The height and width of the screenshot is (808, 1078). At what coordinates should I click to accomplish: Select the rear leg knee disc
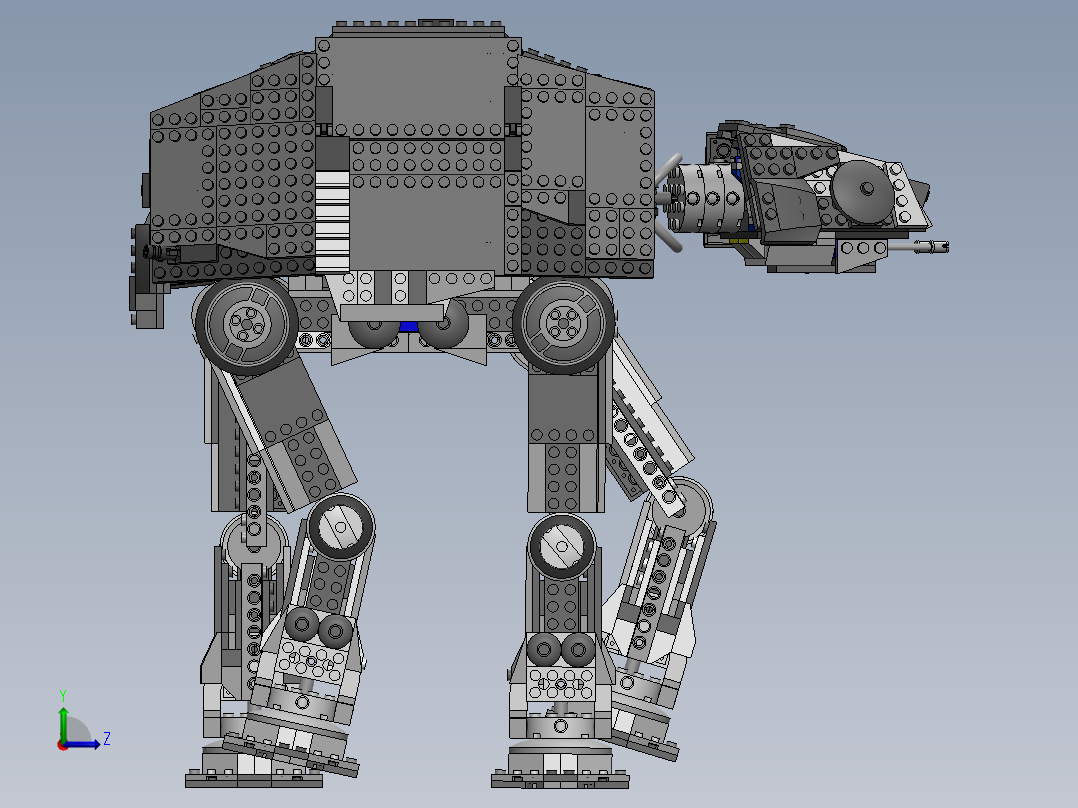click(342, 527)
